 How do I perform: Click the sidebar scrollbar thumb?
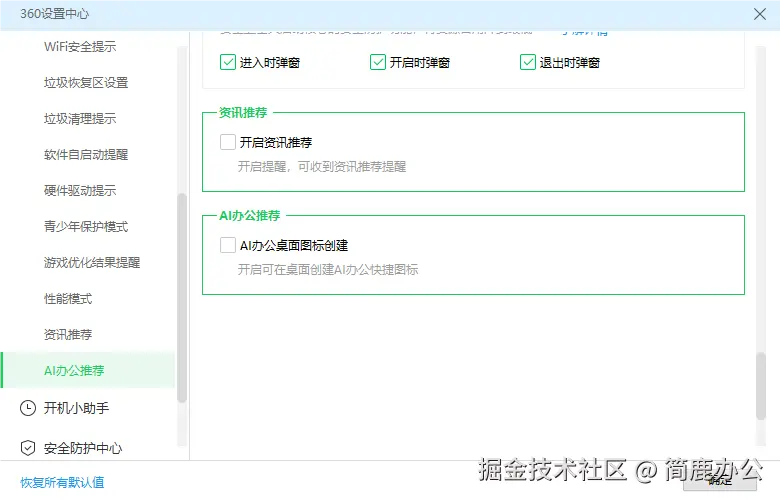182,298
